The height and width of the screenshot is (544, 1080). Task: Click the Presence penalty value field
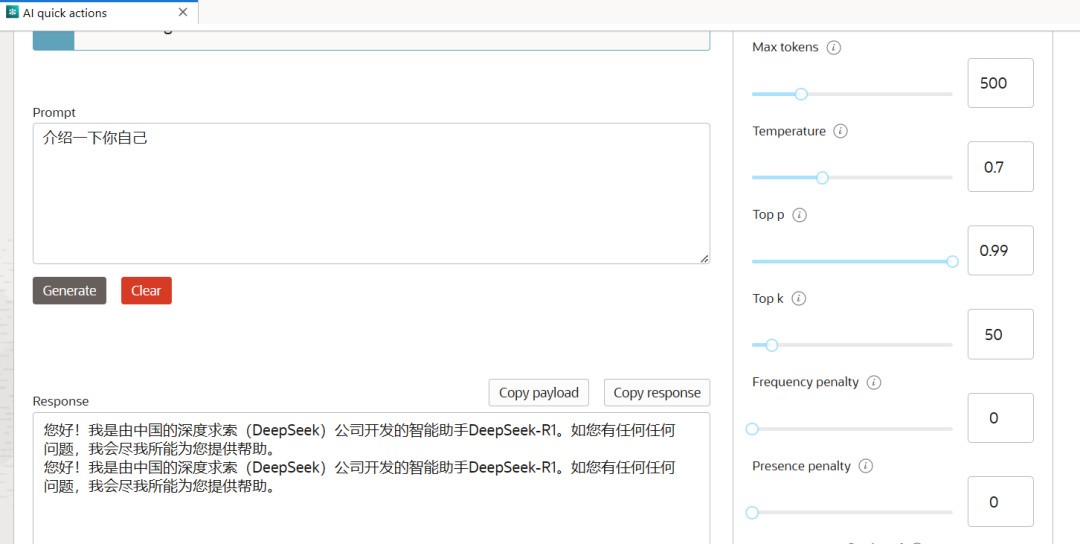click(x=1000, y=502)
